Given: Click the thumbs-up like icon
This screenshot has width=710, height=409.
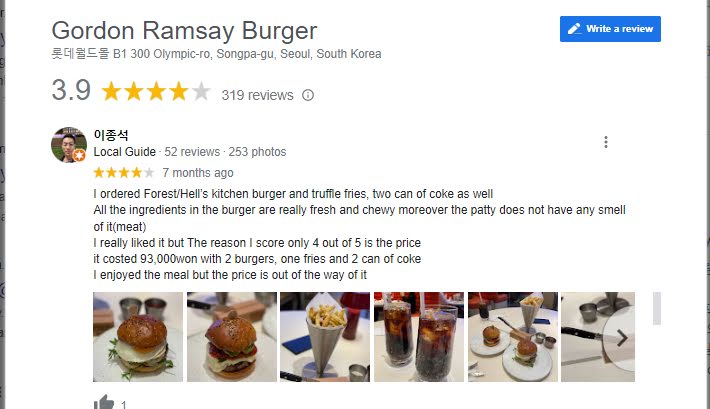Looking at the screenshot, I should tap(104, 403).
